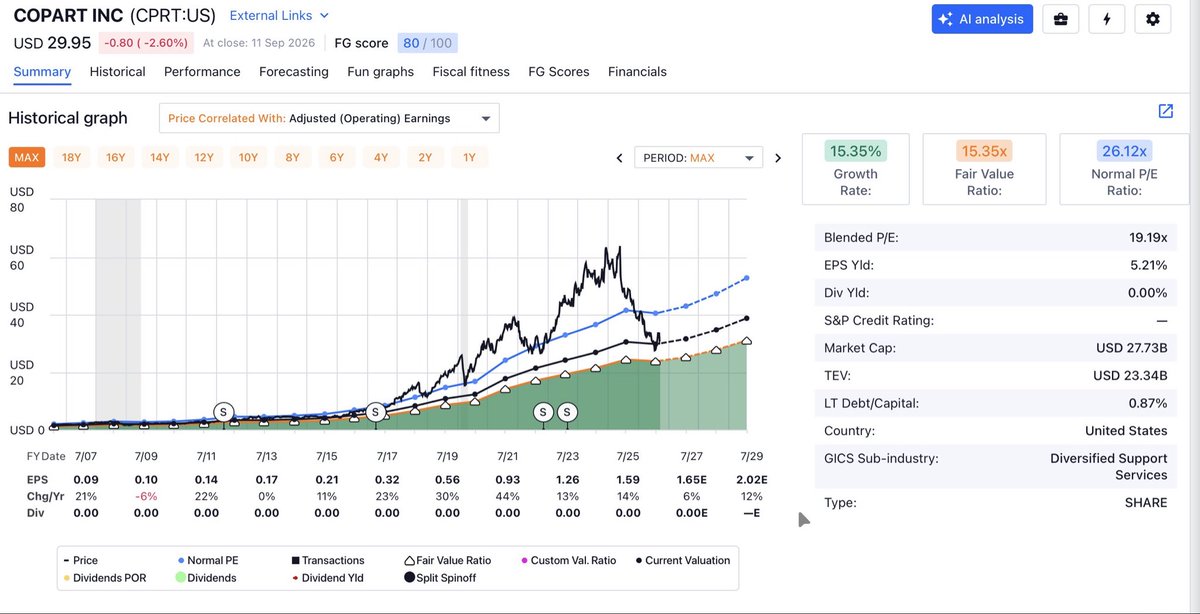This screenshot has height=614, width=1200.
Task: Toggle Custom Val. Ratio legend entry
Action: point(568,561)
